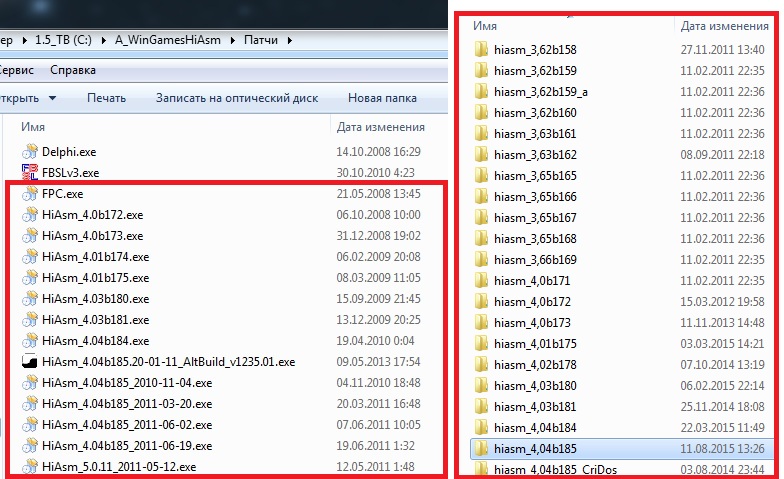Click icon of HiAsm_4.04b185_2011-03-20.exe
The height and width of the screenshot is (479, 784).
[x=30, y=404]
